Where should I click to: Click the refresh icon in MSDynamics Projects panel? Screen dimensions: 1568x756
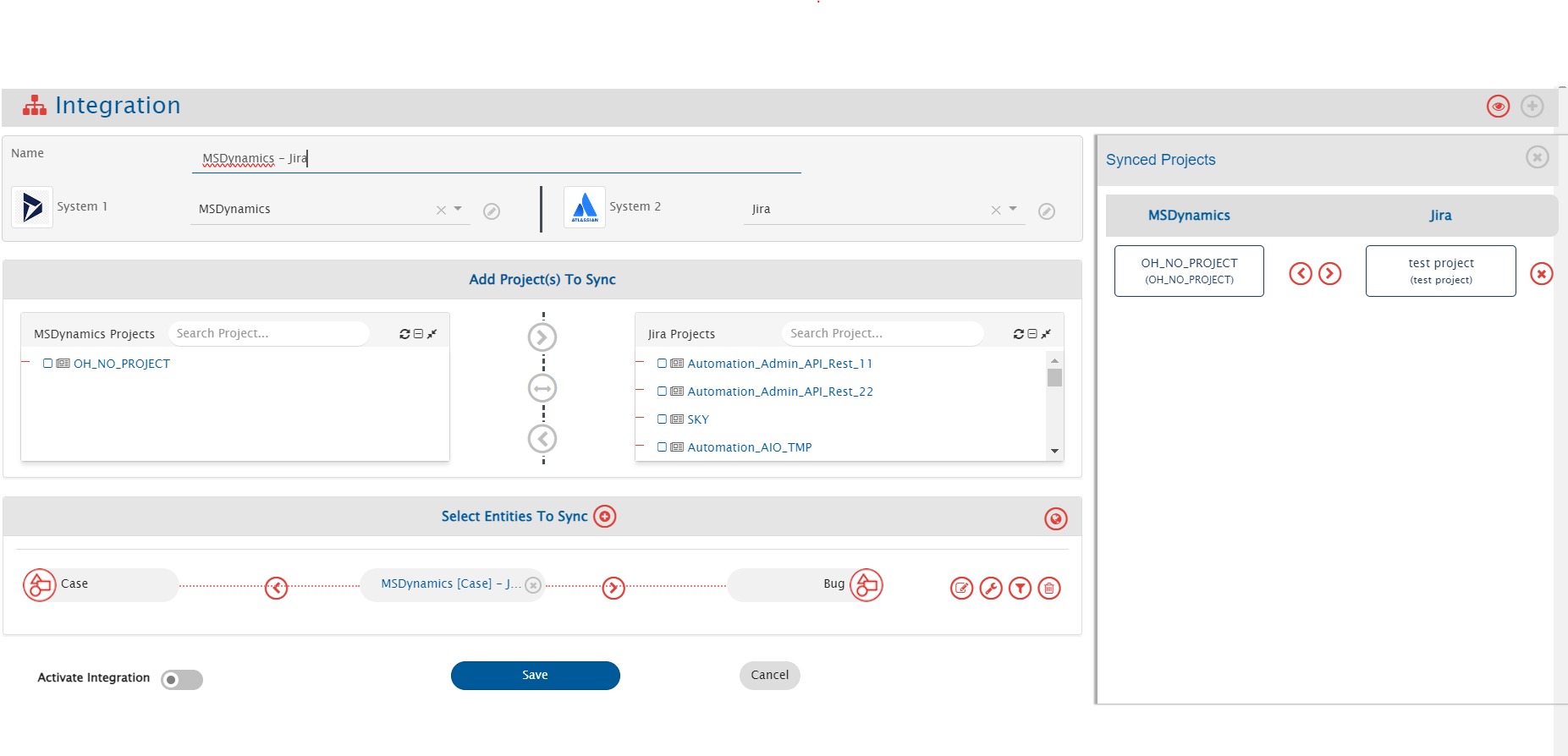click(404, 334)
